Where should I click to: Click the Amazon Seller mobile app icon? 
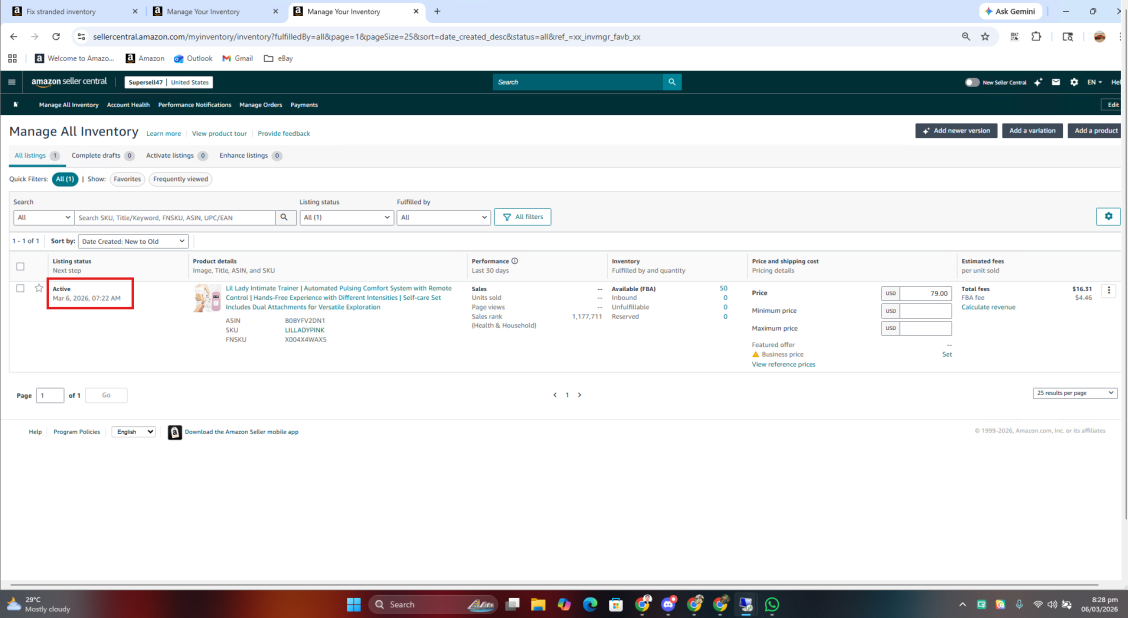[x=175, y=432]
